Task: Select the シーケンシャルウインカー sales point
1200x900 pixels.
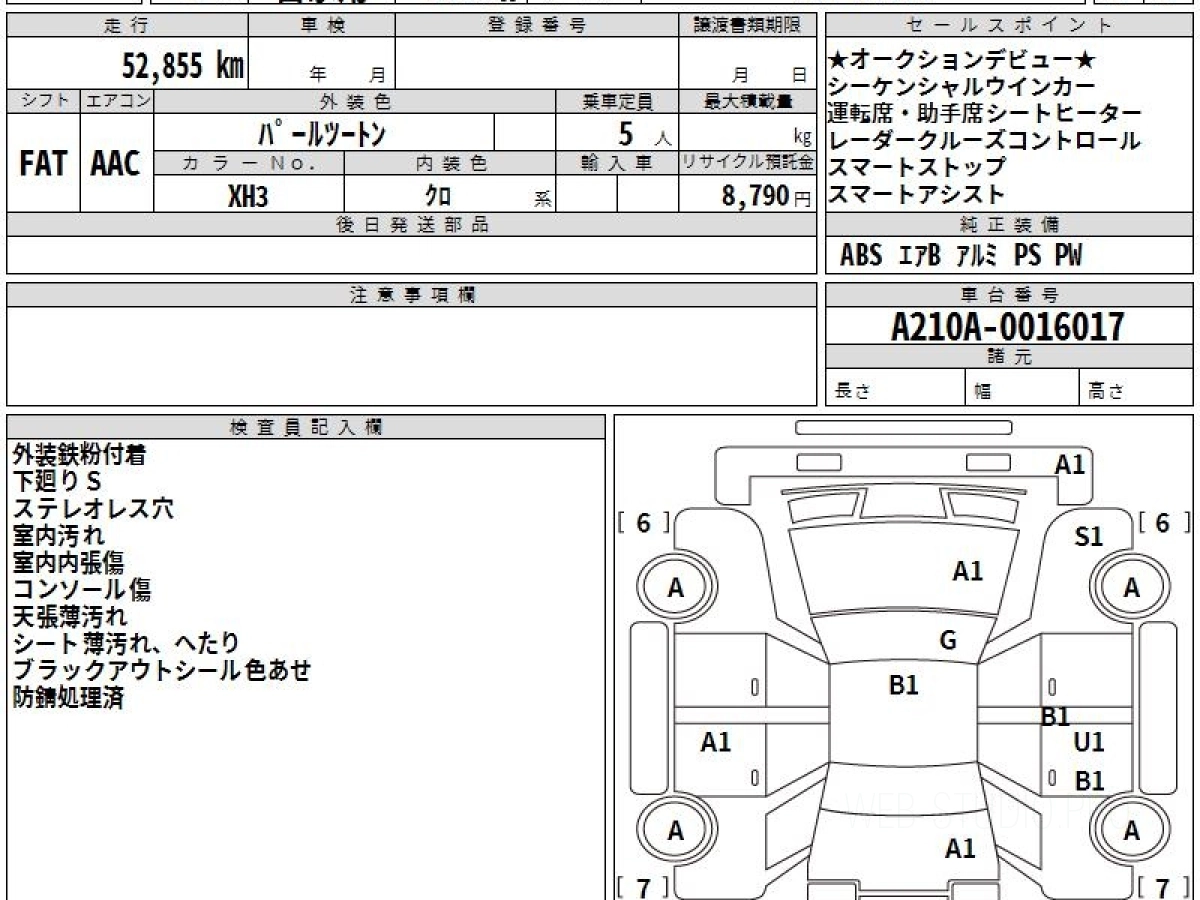Action: [x=962, y=87]
